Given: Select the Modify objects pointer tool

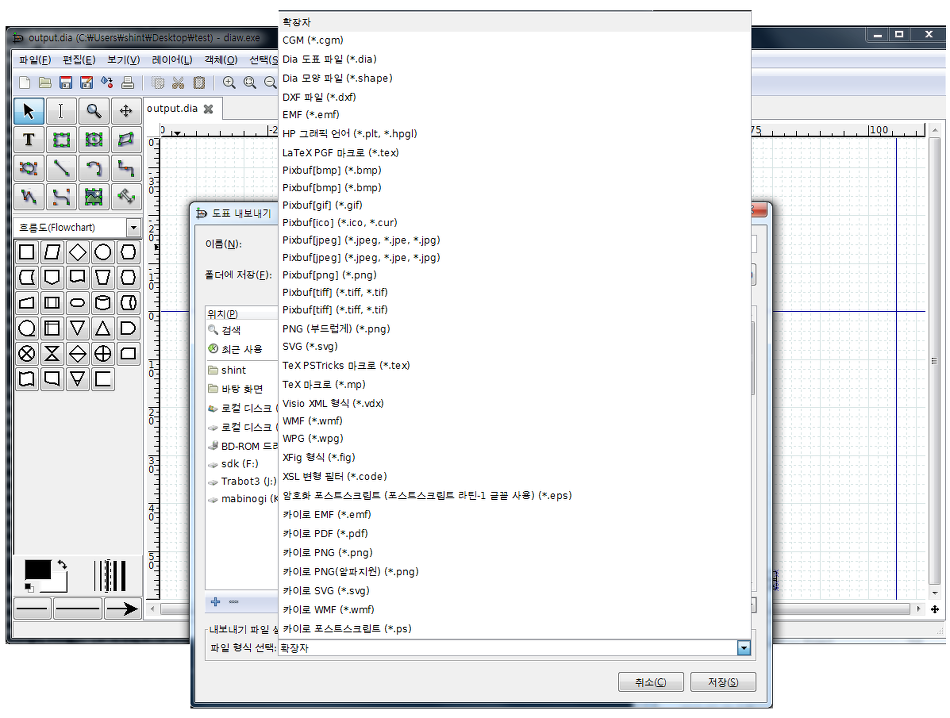Looking at the screenshot, I should click(28, 111).
